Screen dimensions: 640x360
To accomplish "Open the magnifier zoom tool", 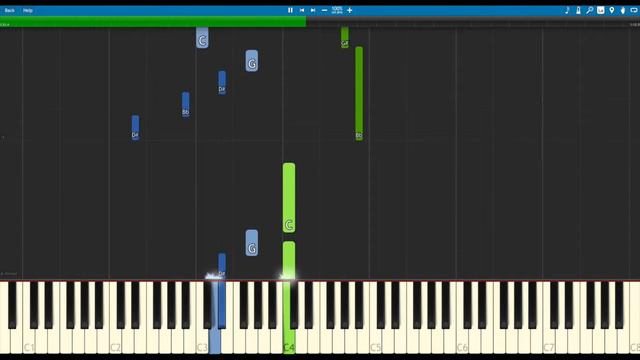I will (x=589, y=10).
